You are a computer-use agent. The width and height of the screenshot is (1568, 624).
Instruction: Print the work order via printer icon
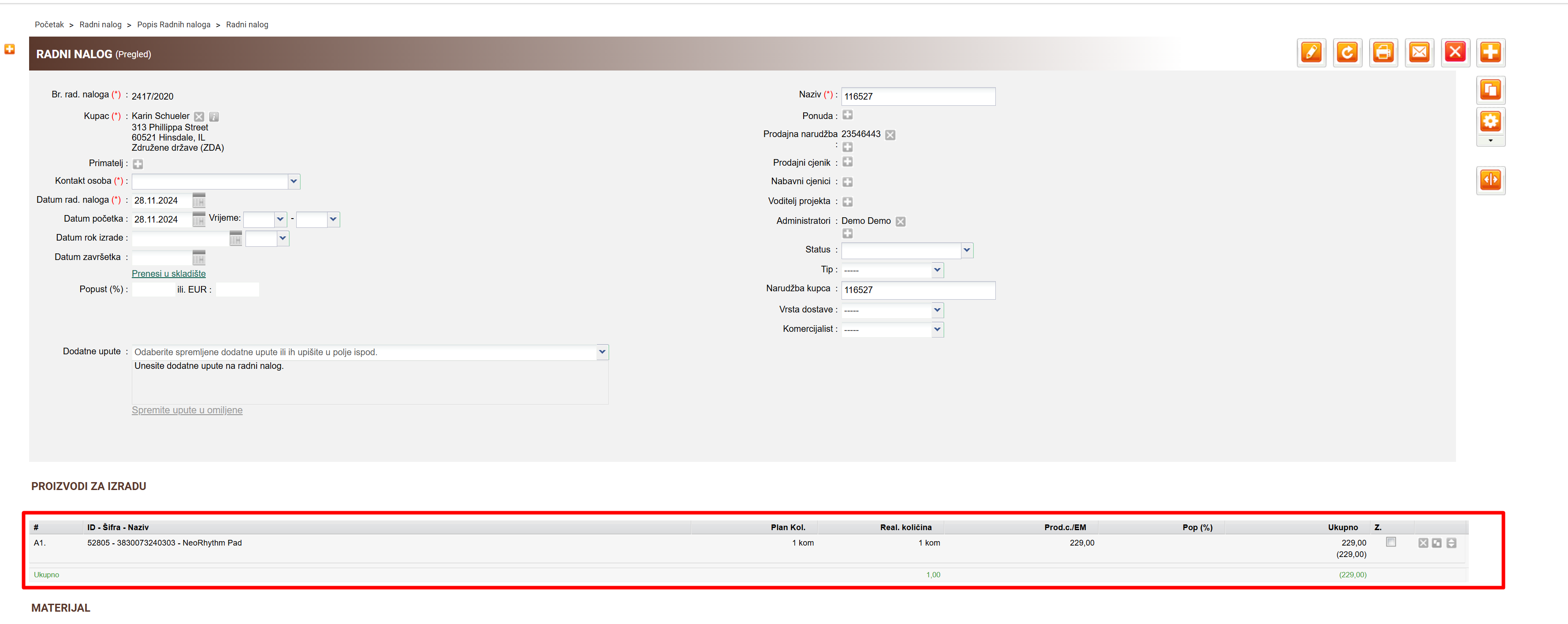(1383, 52)
